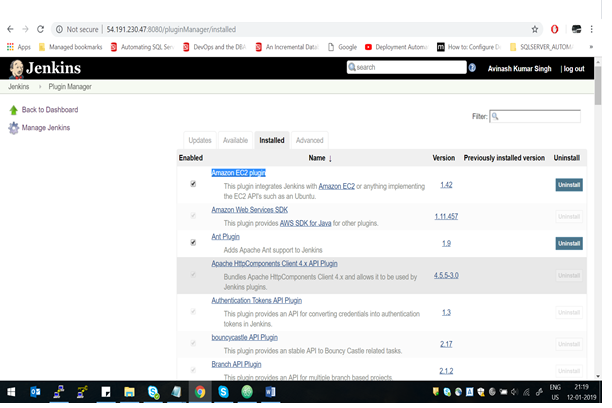The width and height of the screenshot is (612, 408).
Task: Click the Jenkins butler logo
Action: [x=16, y=69]
